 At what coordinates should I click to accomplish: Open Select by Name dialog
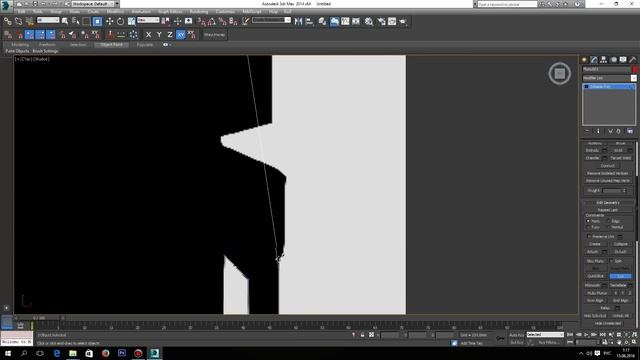coord(76,21)
